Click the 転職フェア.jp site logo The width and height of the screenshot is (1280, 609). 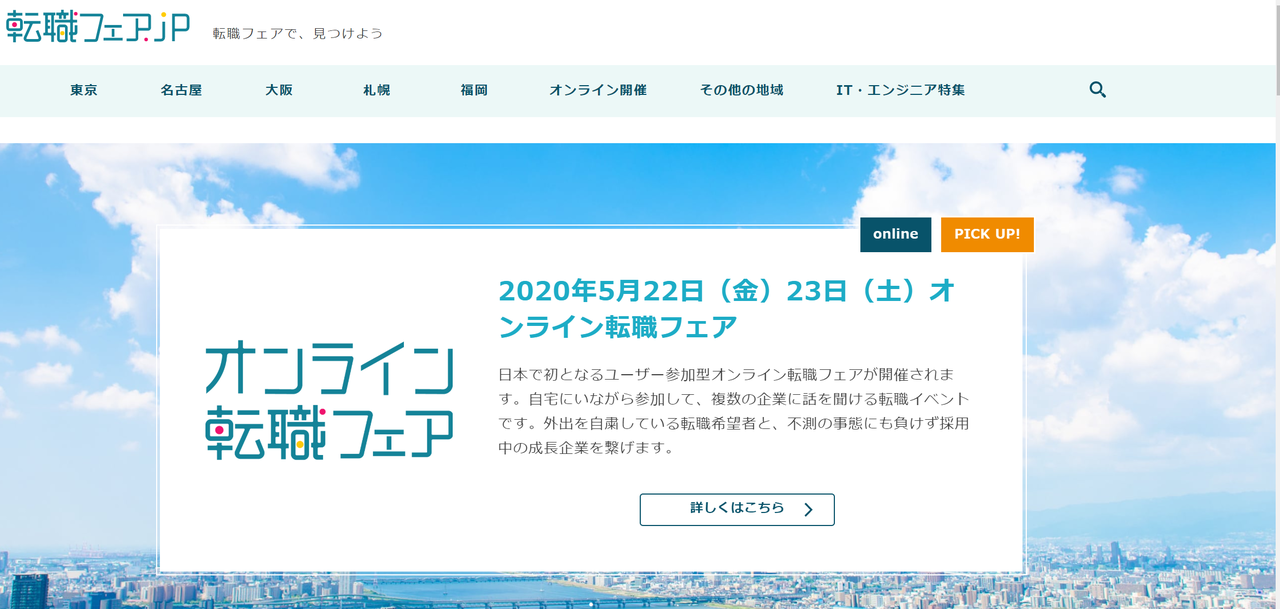point(95,27)
